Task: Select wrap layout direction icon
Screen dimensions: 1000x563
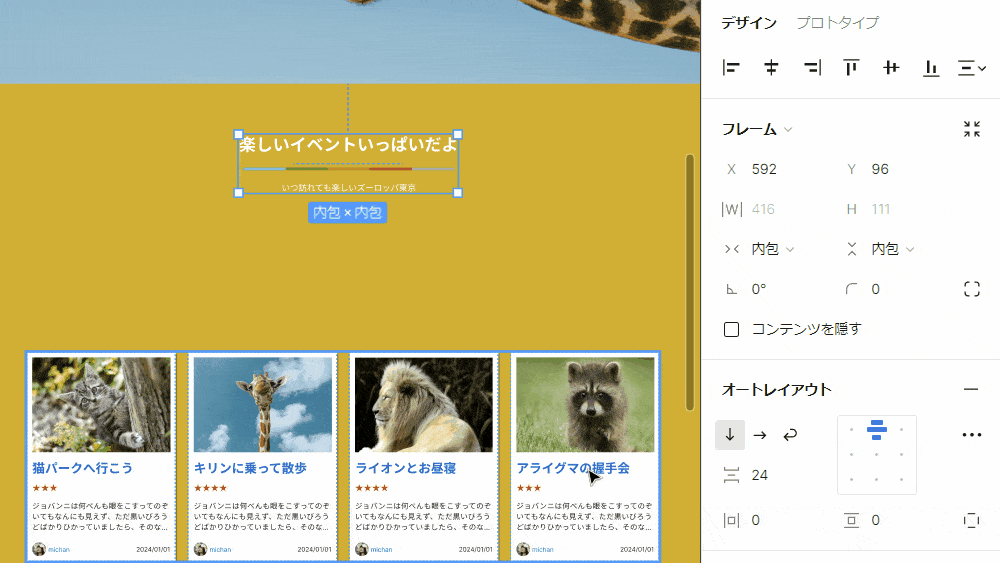Action: coord(790,435)
